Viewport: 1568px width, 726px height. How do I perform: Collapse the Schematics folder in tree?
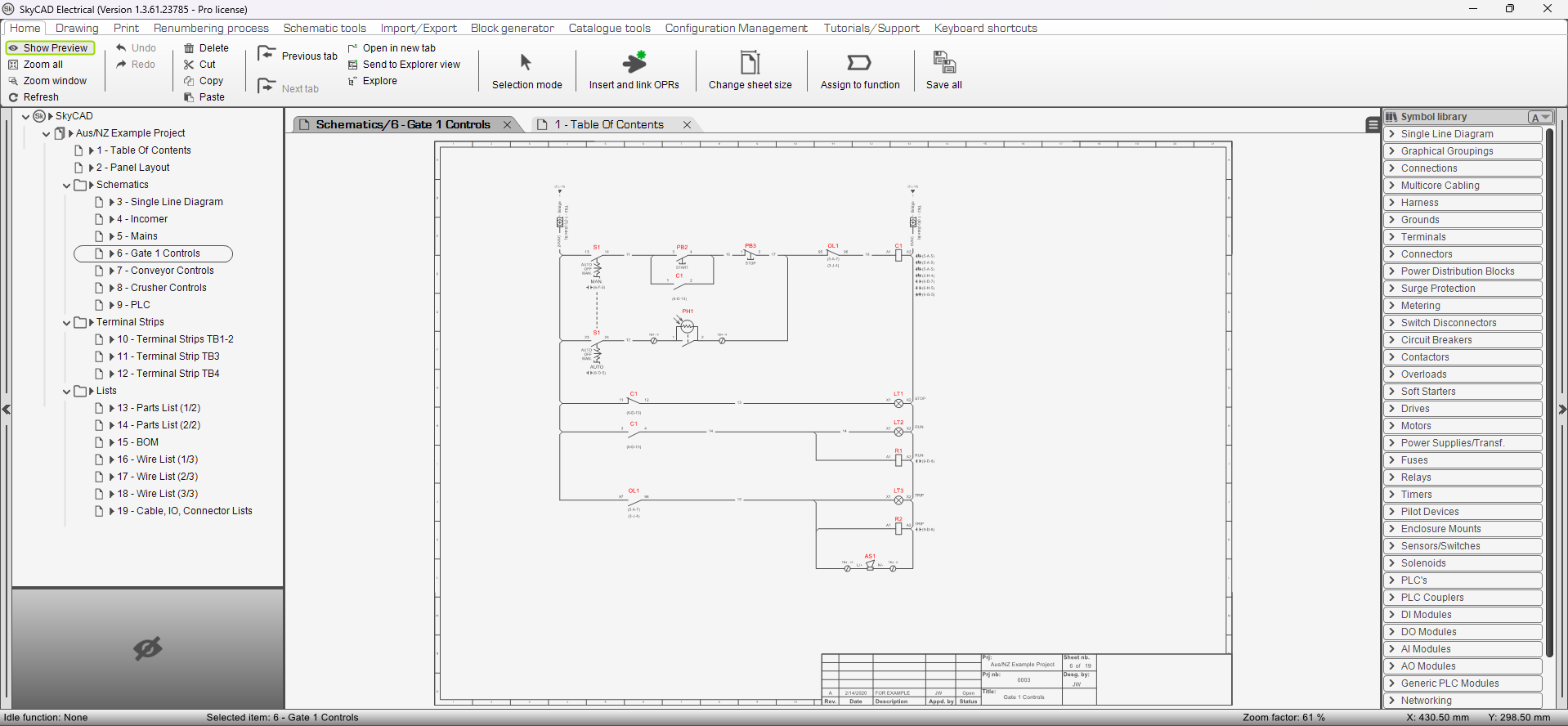click(67, 186)
